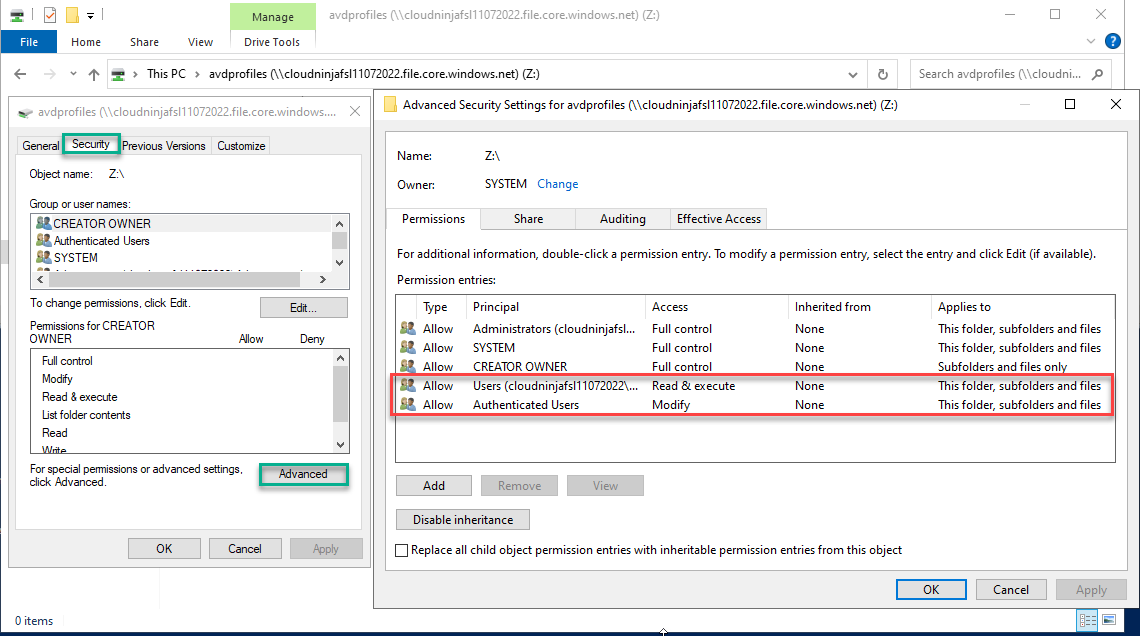Click Cancel in Advanced Security Settings

(x=1011, y=589)
